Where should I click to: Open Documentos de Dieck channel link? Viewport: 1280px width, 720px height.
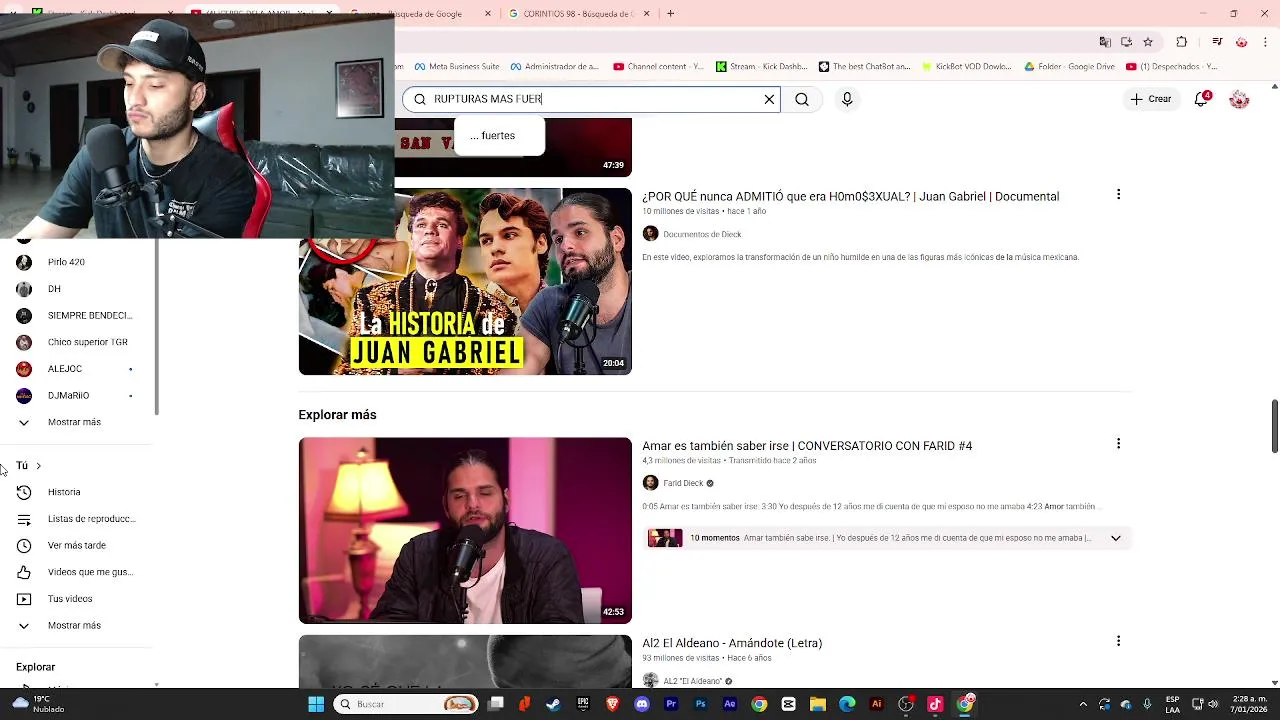pos(702,234)
